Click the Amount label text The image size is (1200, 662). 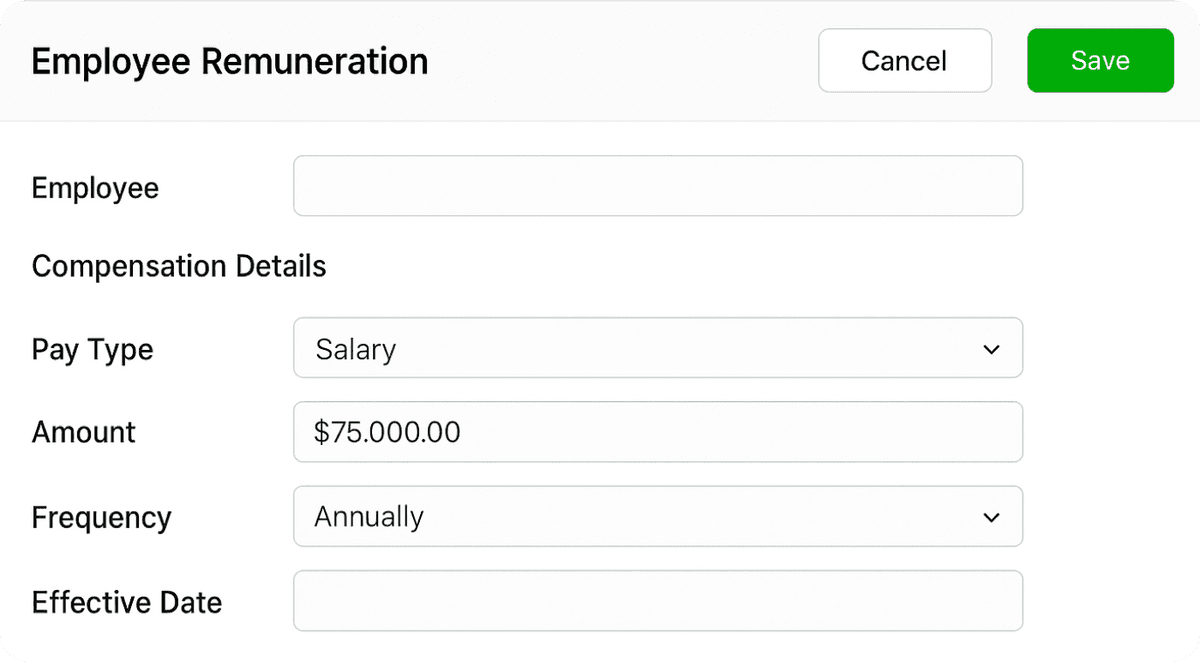coord(83,432)
